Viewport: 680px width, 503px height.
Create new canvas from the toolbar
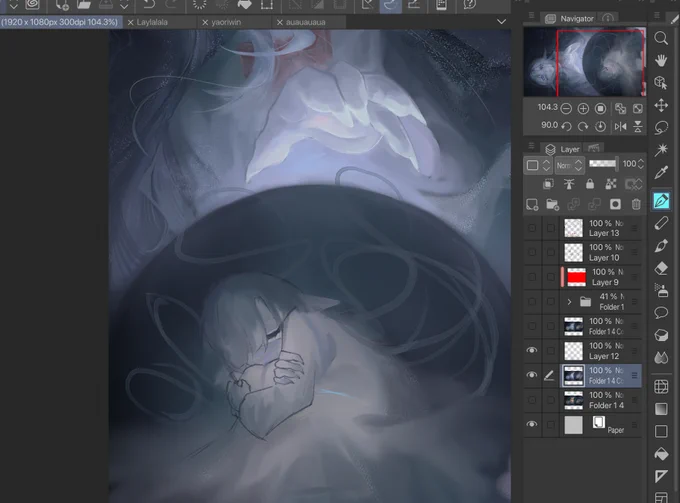point(62,4)
